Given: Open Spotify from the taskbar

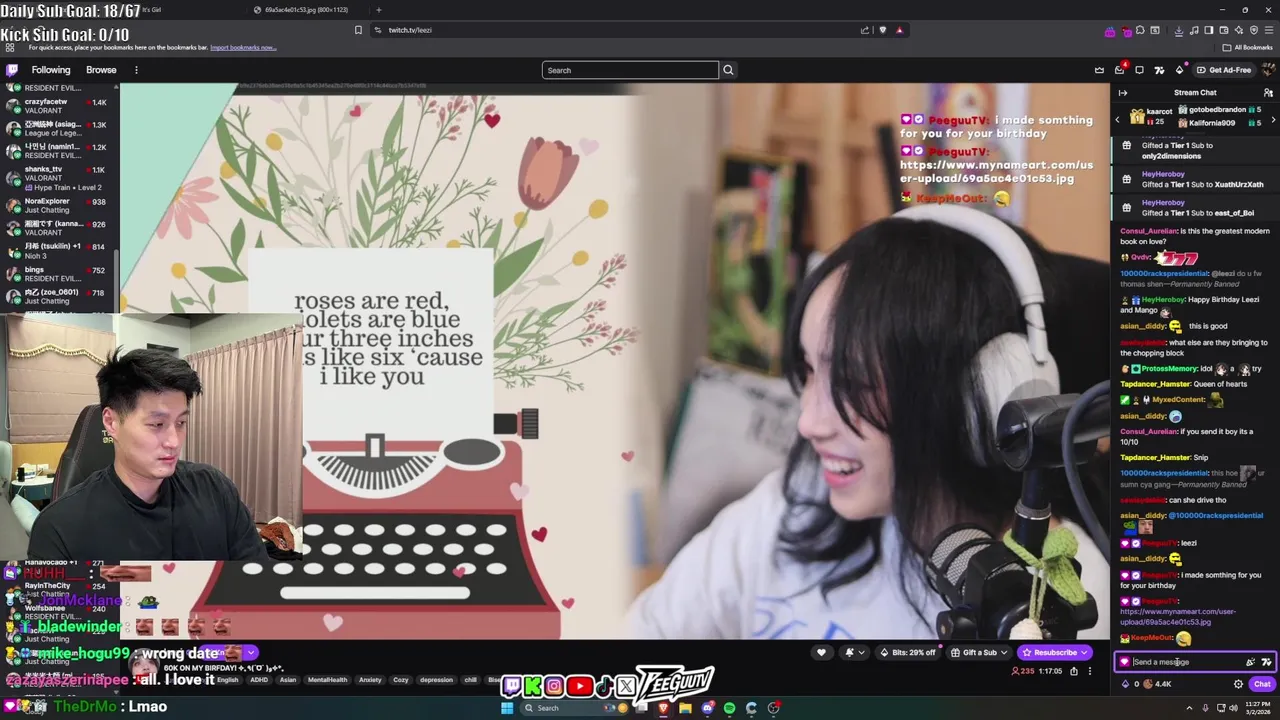Looking at the screenshot, I should (x=729, y=708).
